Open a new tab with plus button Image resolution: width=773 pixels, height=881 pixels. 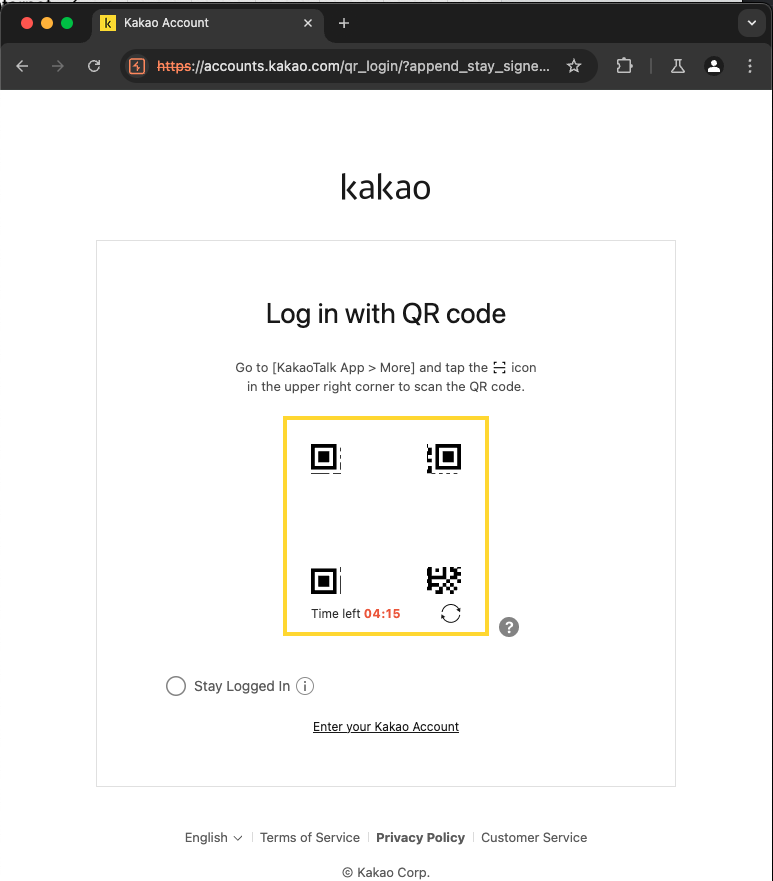[x=344, y=23]
